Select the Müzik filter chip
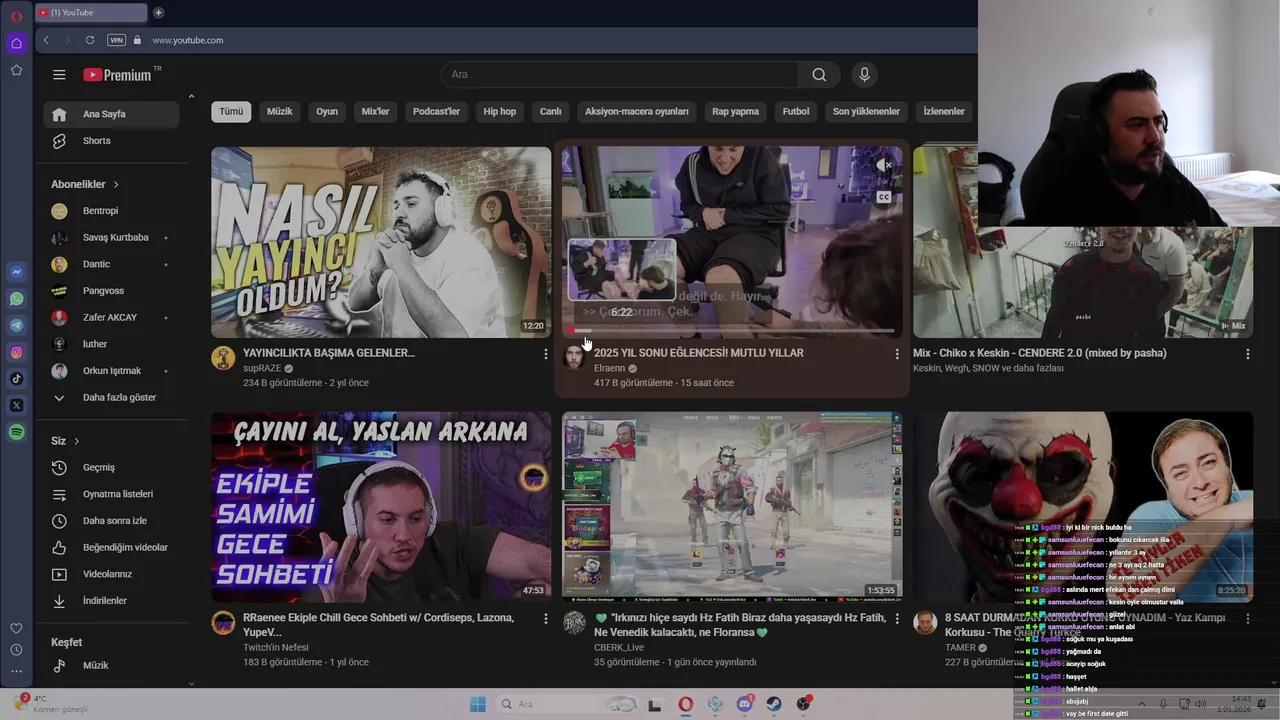Viewport: 1280px width, 720px height. 280,112
